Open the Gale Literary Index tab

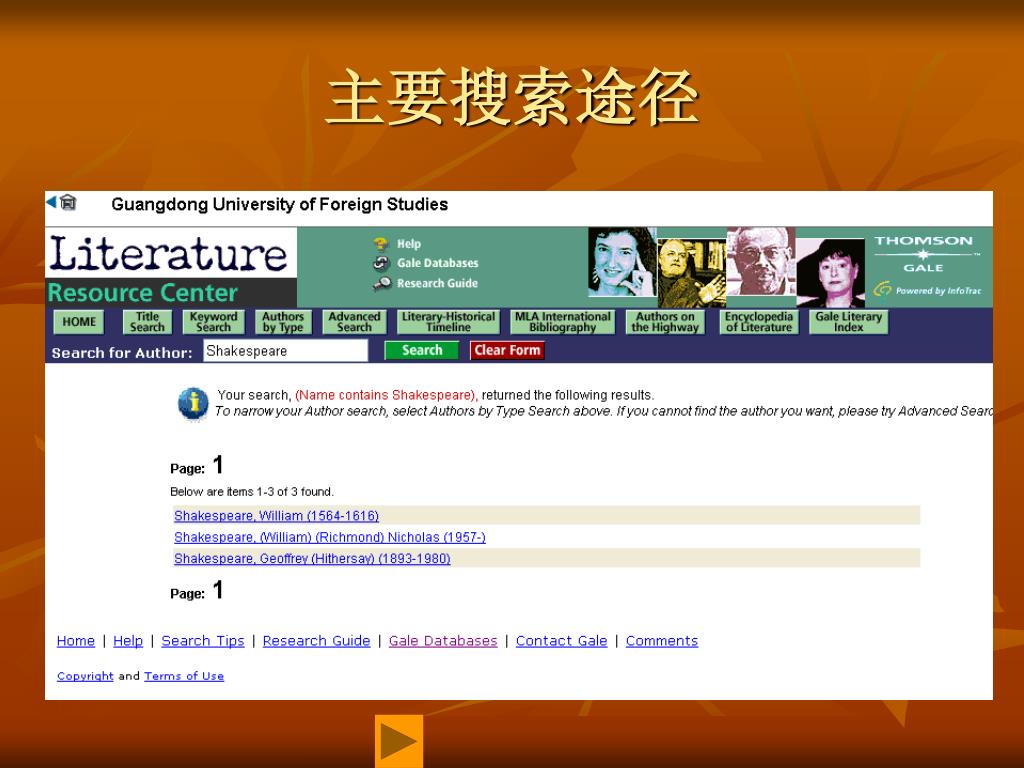(x=848, y=322)
